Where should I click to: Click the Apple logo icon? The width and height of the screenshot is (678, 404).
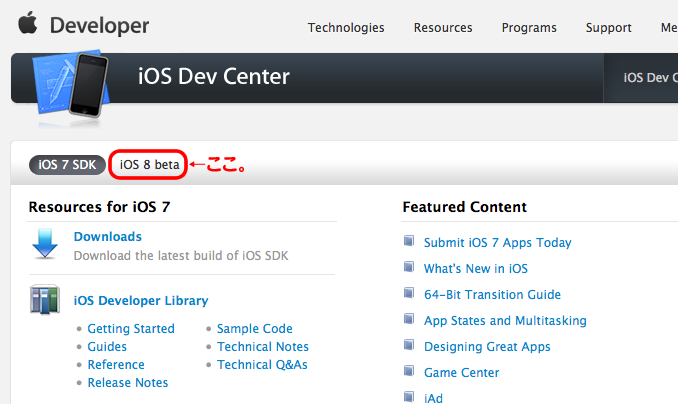click(x=28, y=23)
